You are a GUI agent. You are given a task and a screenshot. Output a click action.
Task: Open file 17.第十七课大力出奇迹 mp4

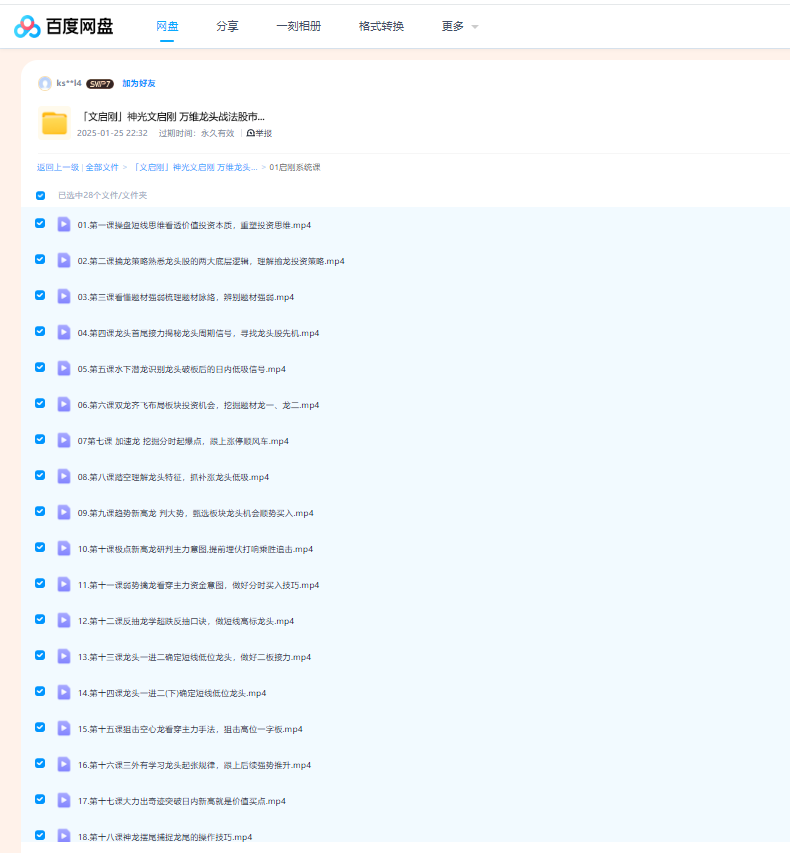[x=181, y=801]
